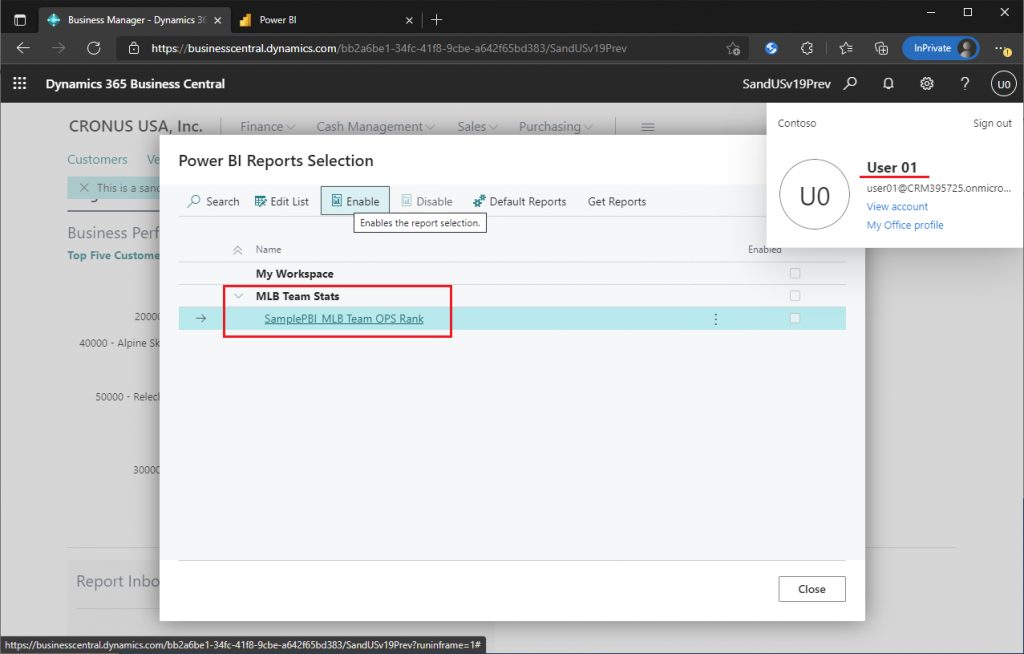Toggle Enabled checkbox for MLB Team Stats

(x=795, y=295)
